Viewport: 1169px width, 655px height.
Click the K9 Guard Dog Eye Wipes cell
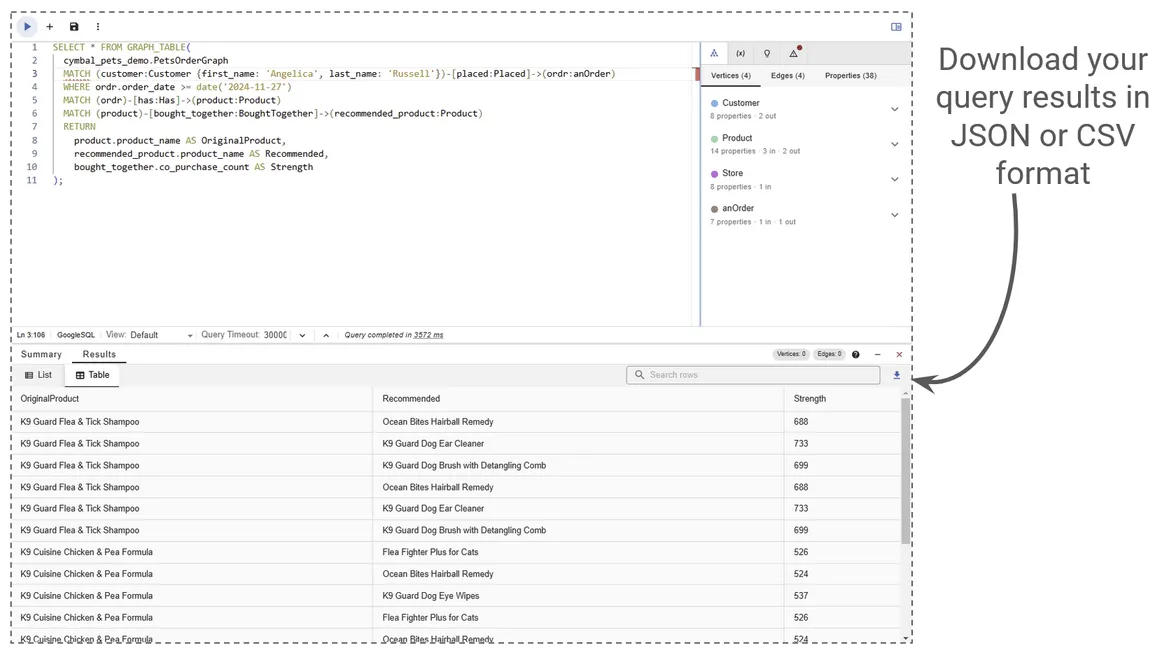(x=431, y=596)
